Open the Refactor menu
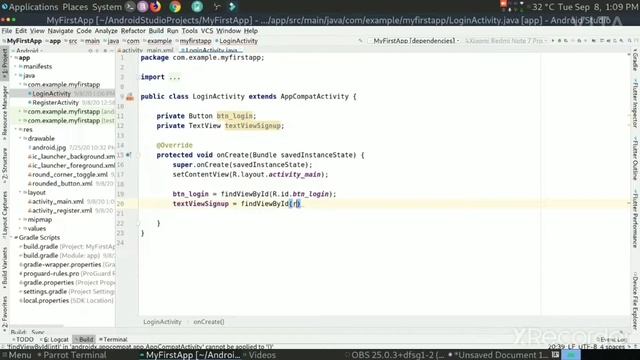The image size is (640, 360). pyautogui.click(x=133, y=31)
